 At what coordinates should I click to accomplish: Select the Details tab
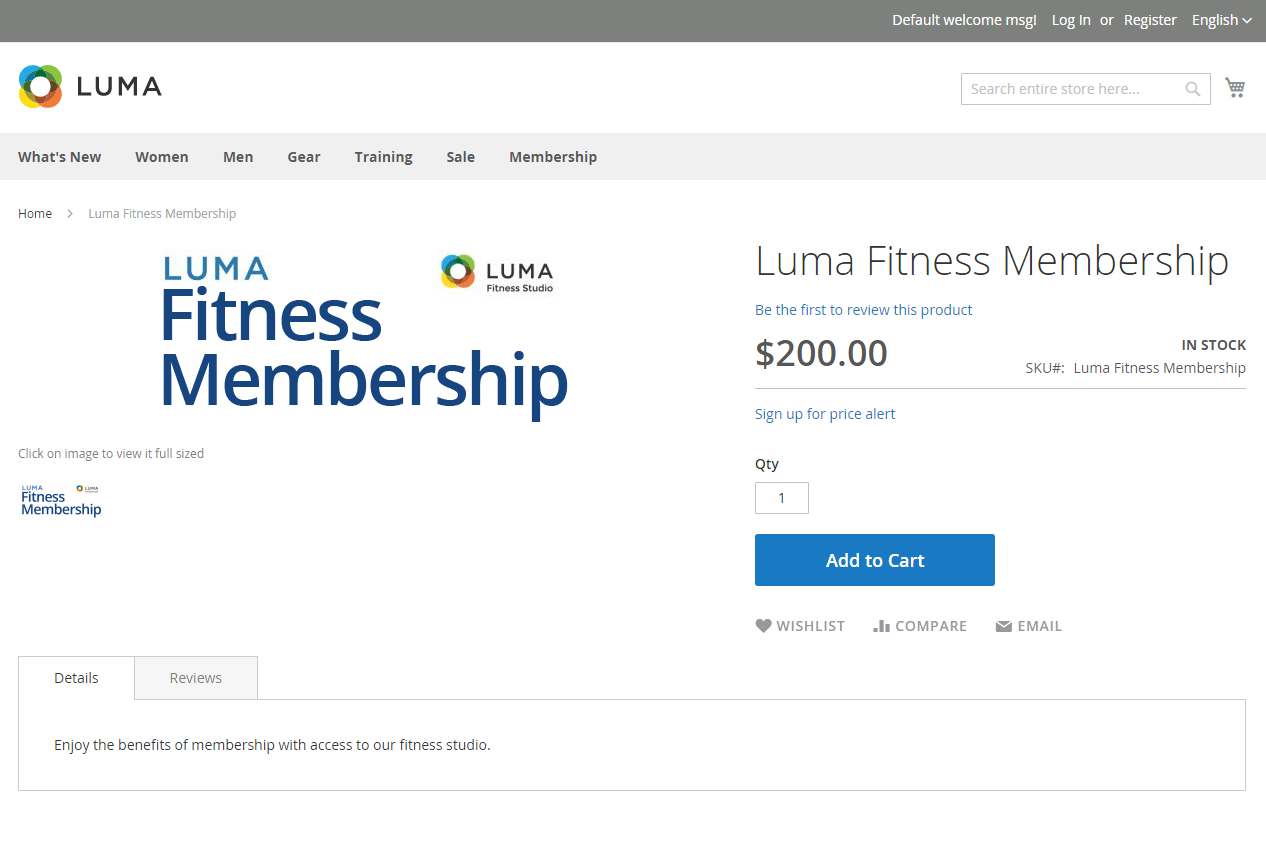76,678
